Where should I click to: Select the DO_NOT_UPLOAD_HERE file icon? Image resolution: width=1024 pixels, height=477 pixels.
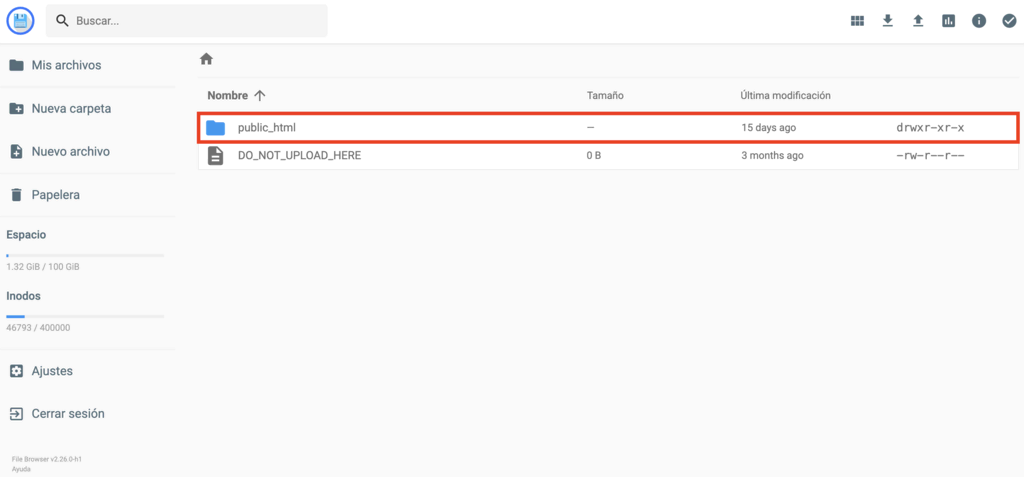(215, 156)
